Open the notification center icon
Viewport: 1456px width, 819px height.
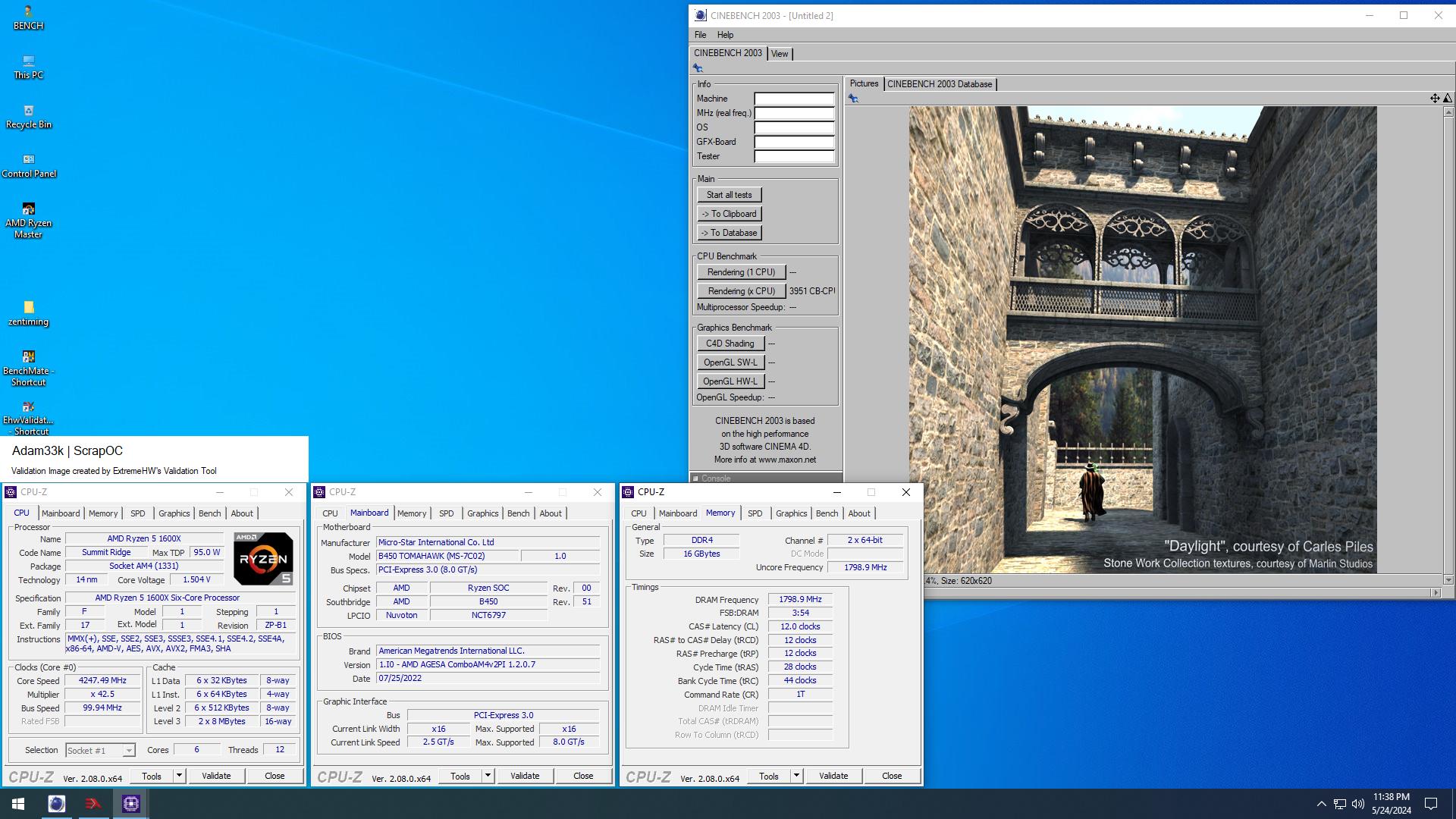click(1431, 804)
